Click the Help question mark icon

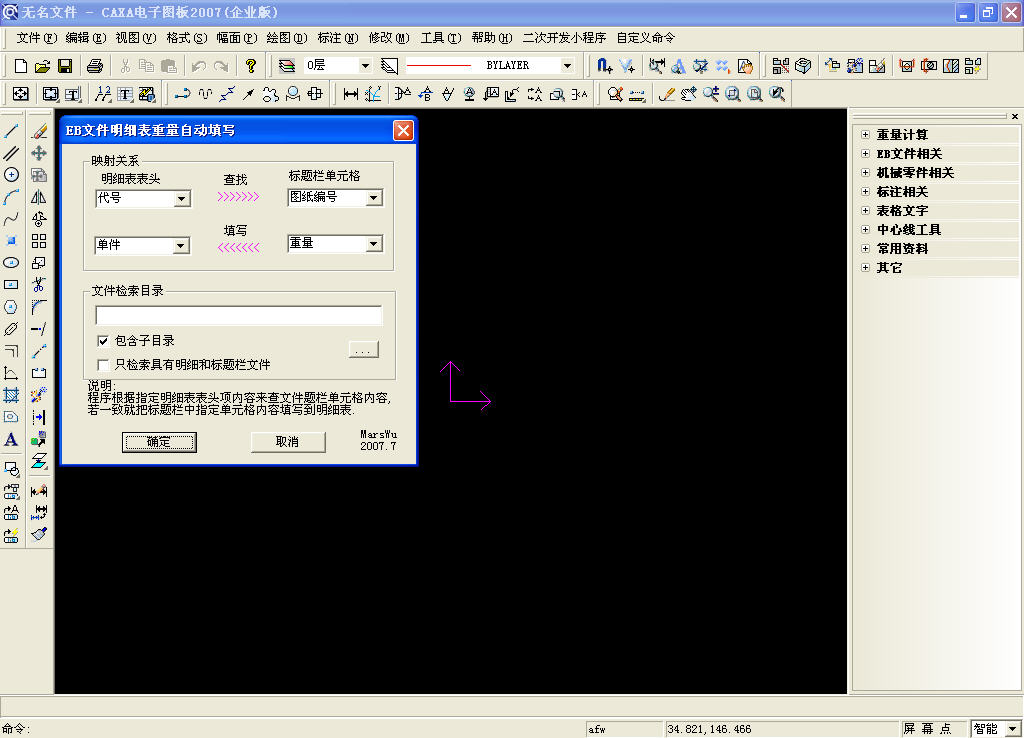(251, 65)
